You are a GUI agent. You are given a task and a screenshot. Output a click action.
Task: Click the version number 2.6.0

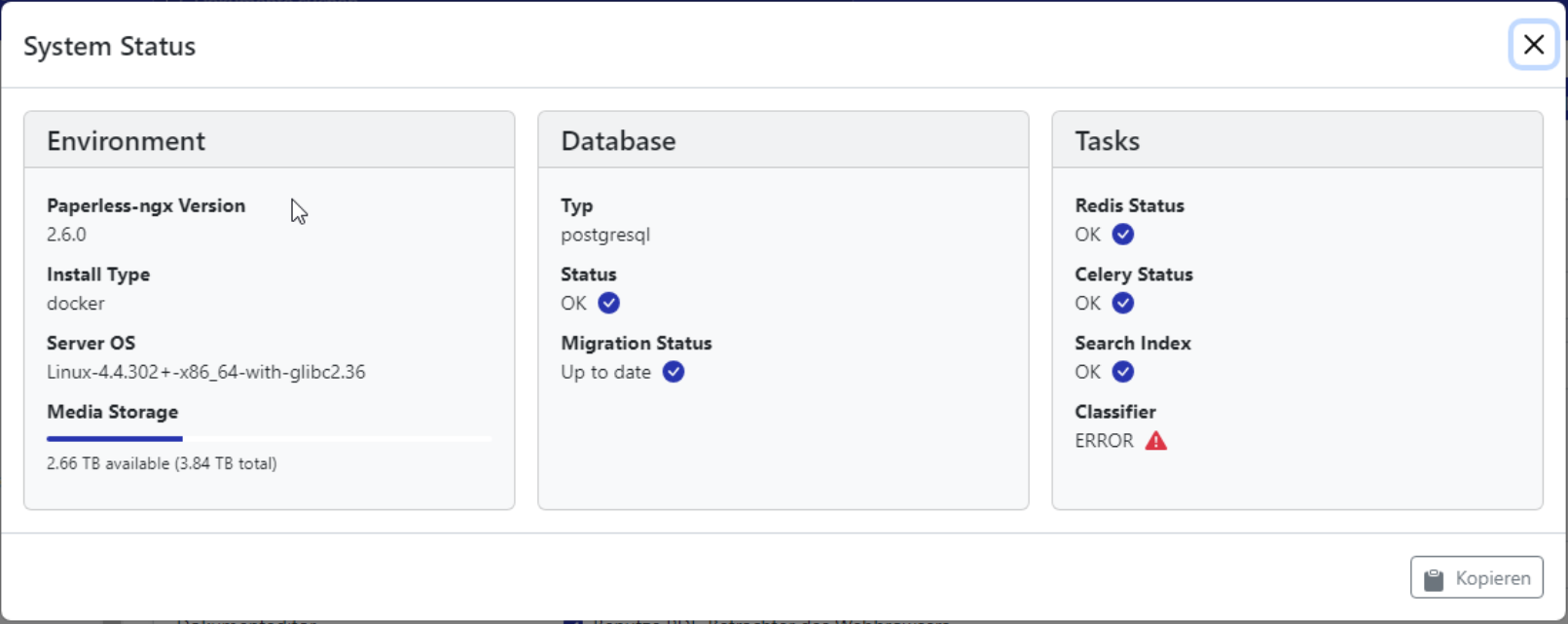pos(66,235)
